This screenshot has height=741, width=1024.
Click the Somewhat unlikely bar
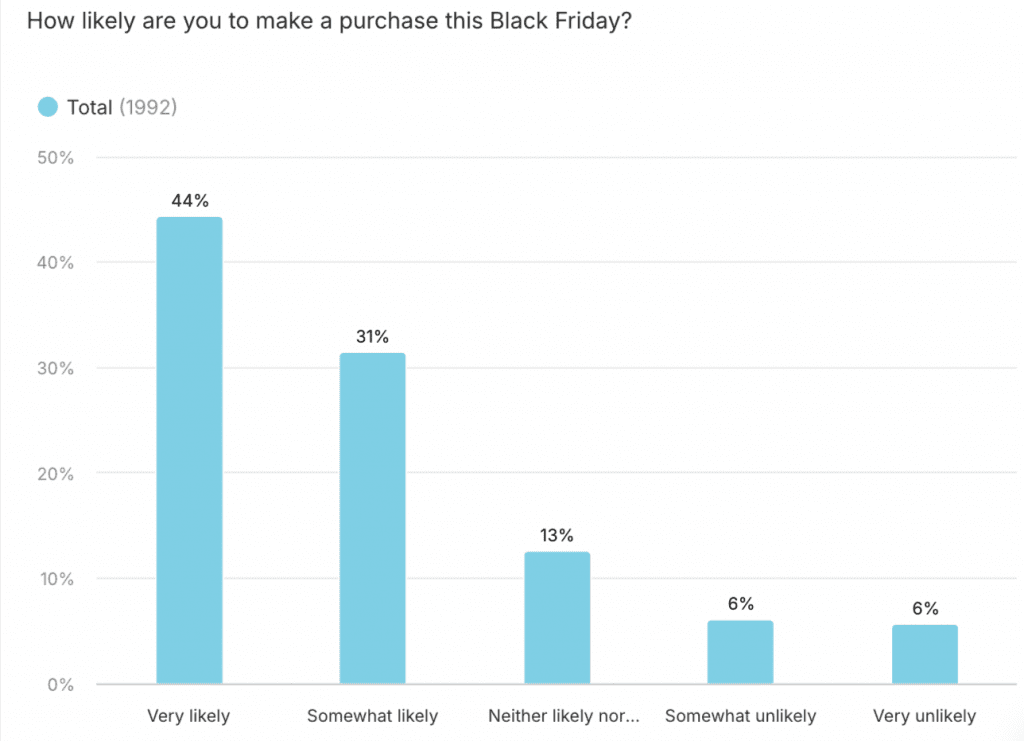point(740,652)
